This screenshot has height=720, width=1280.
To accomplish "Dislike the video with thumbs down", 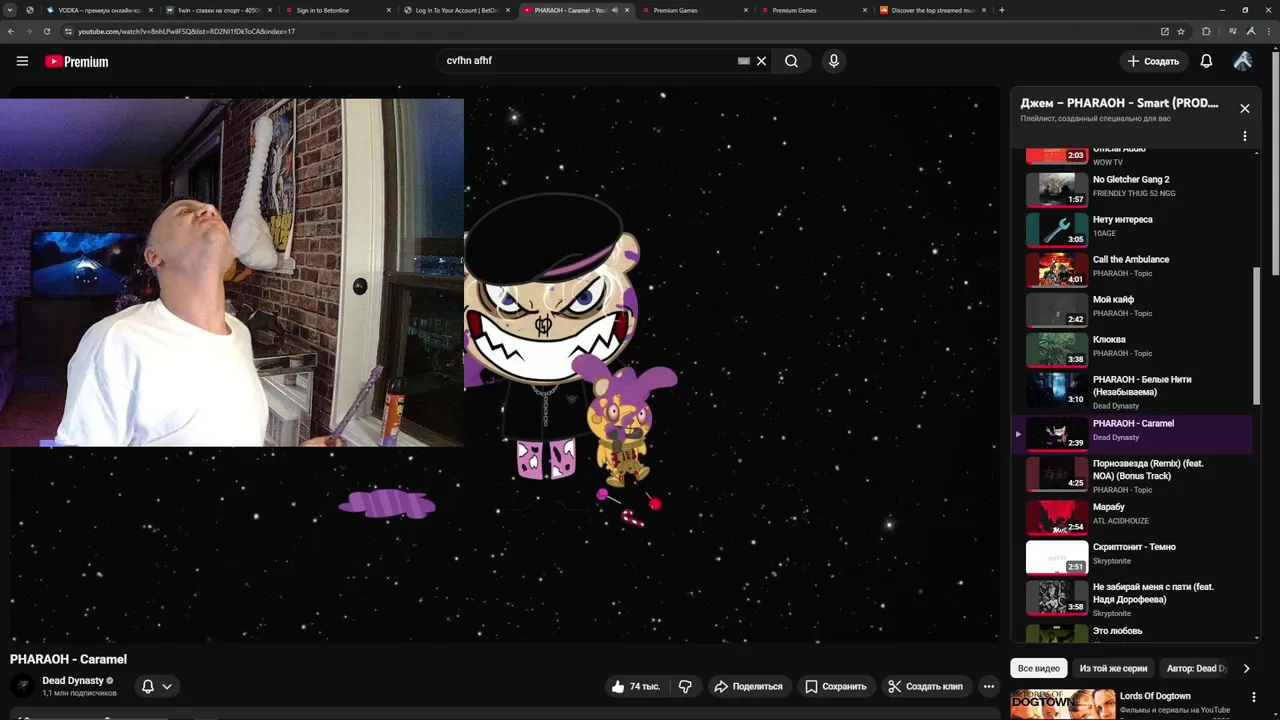I will click(x=685, y=686).
